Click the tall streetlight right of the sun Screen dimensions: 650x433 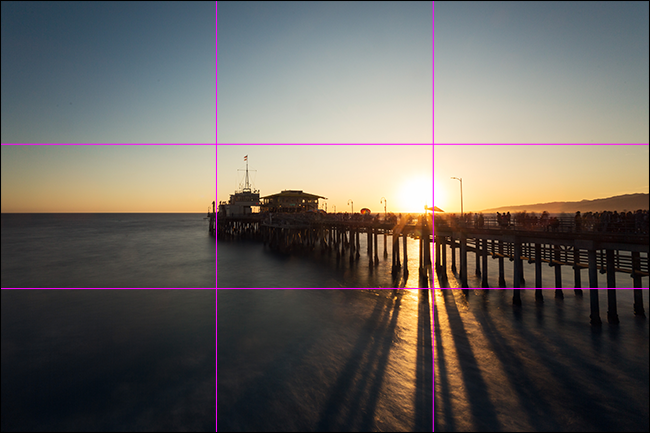pos(458,196)
